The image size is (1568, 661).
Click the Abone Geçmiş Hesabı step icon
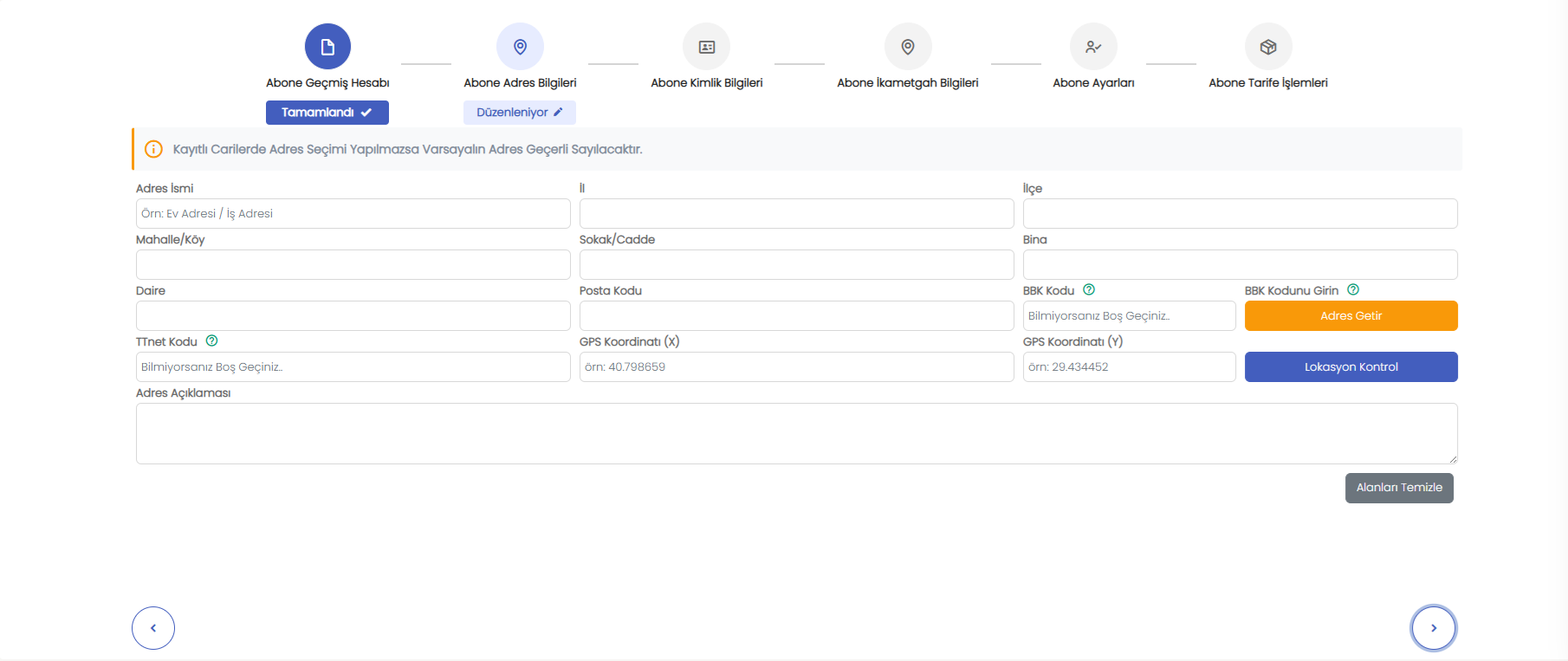coord(327,47)
